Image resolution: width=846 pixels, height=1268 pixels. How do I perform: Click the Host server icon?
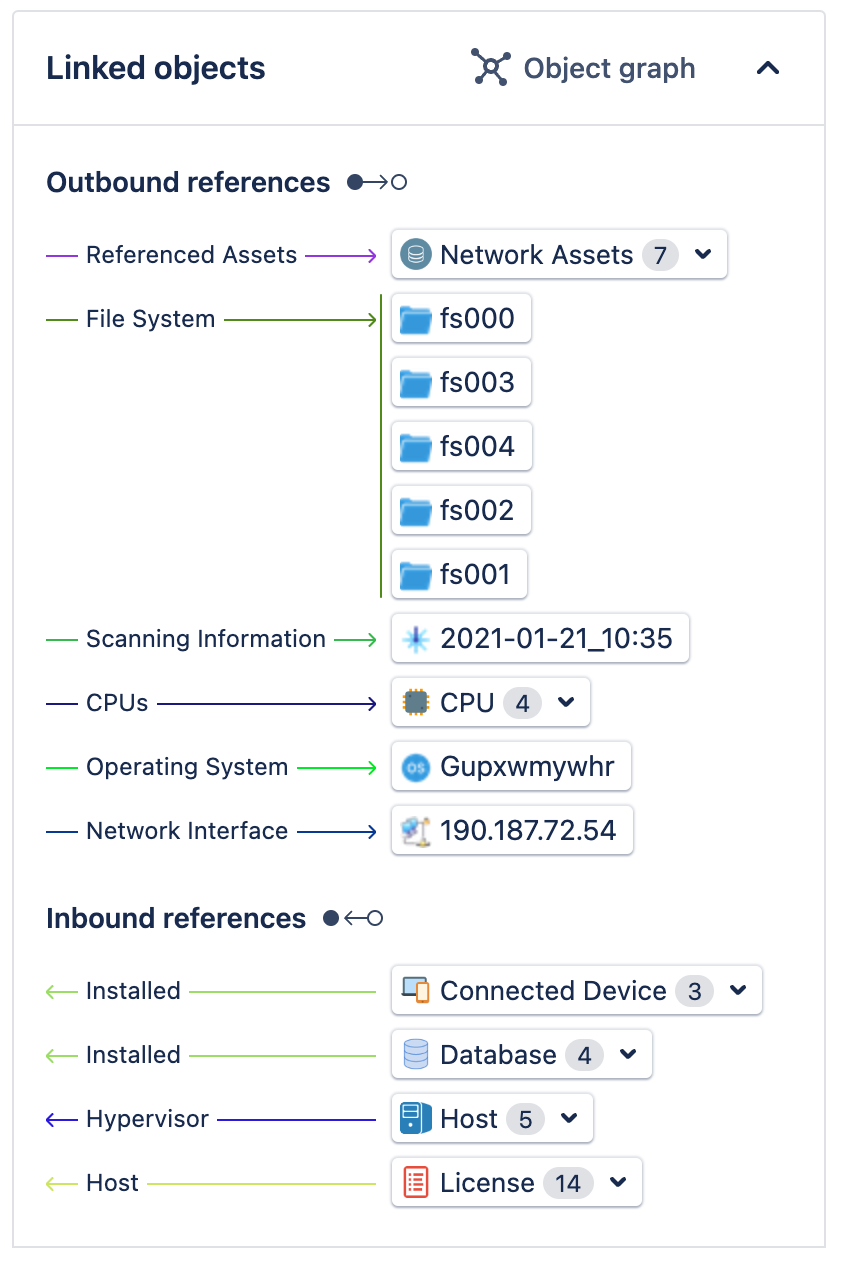pyautogui.click(x=415, y=1119)
